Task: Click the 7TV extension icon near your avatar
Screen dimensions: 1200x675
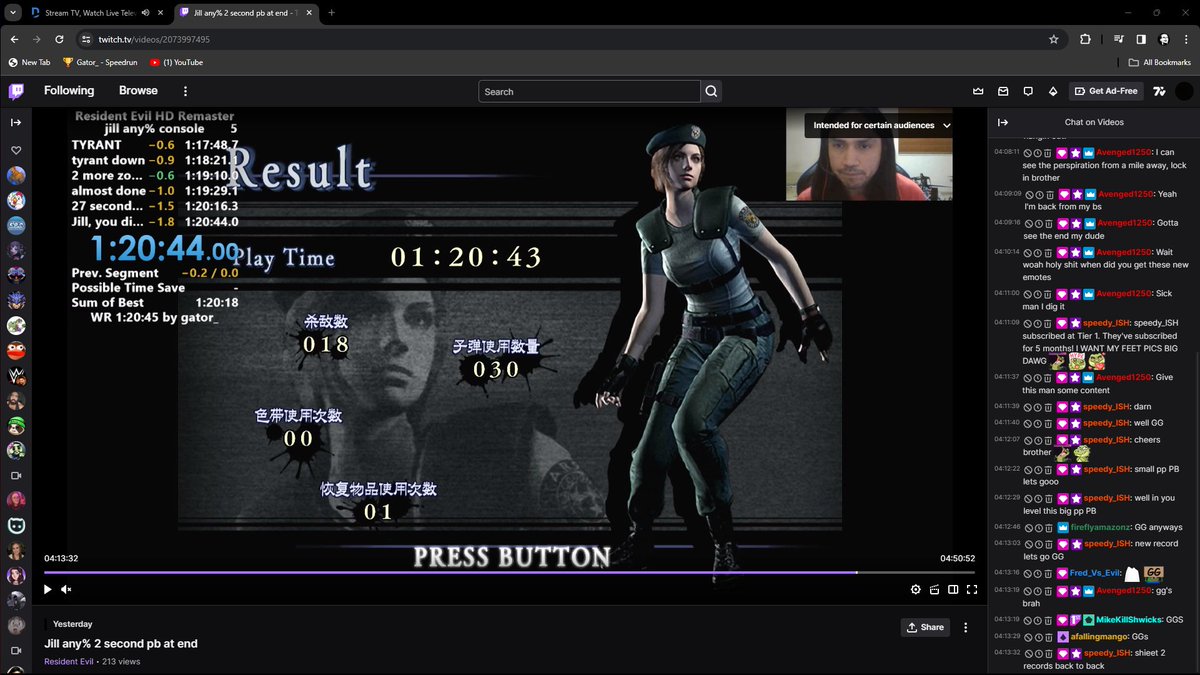Action: coord(1159,90)
